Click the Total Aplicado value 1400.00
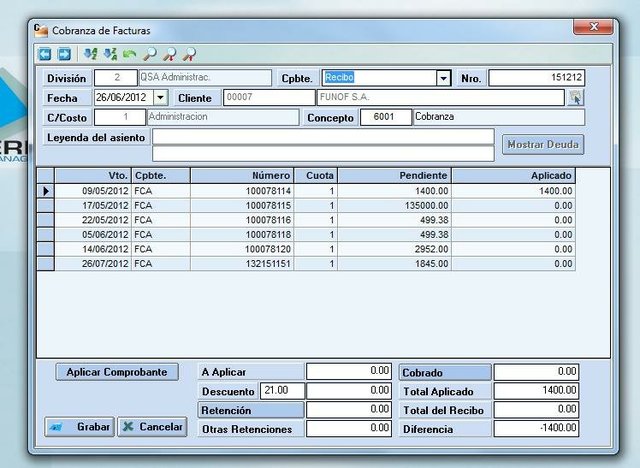 pyautogui.click(x=536, y=390)
